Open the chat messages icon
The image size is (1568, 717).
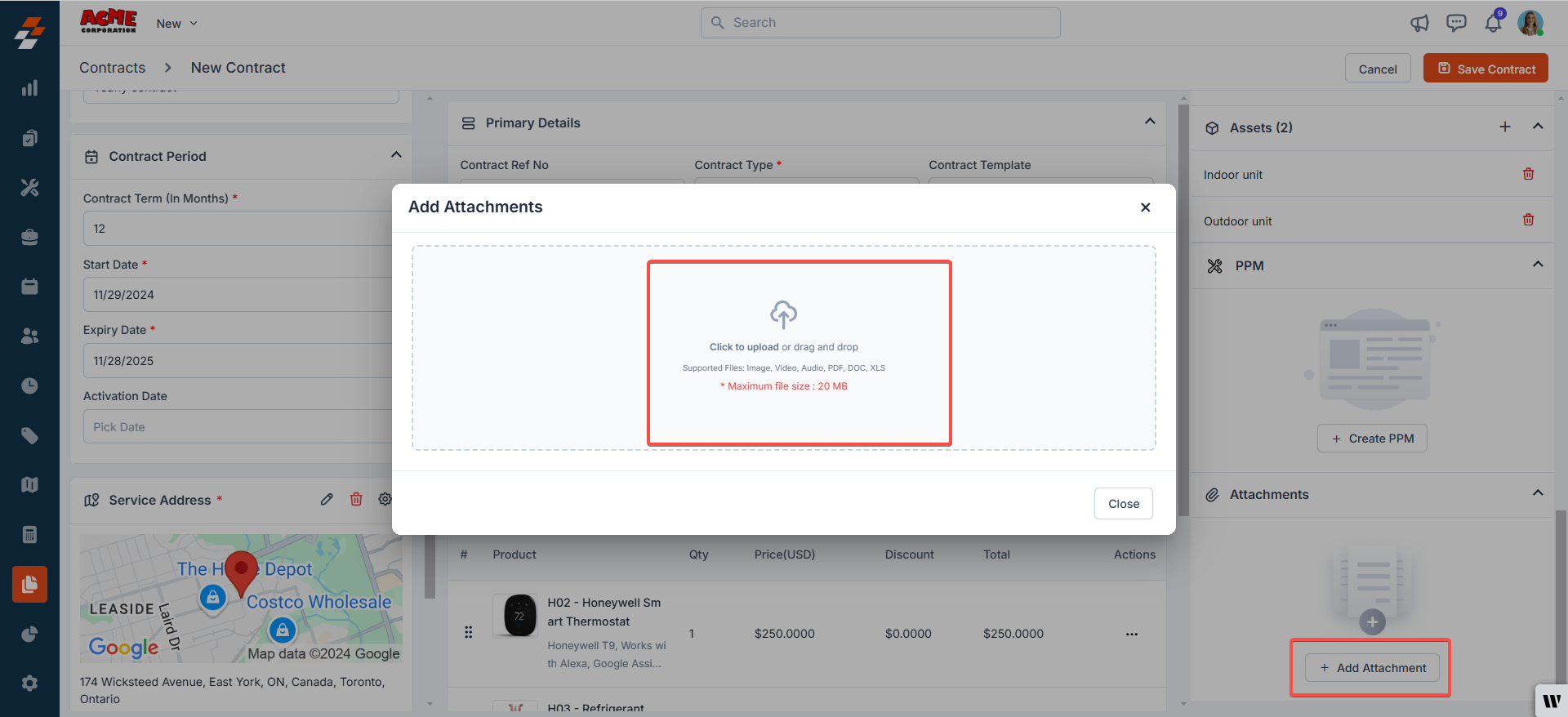pos(1456,23)
